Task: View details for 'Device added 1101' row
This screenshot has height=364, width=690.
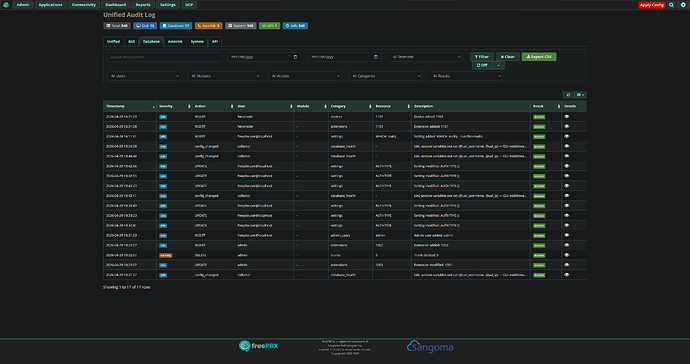Action: [x=566, y=117]
